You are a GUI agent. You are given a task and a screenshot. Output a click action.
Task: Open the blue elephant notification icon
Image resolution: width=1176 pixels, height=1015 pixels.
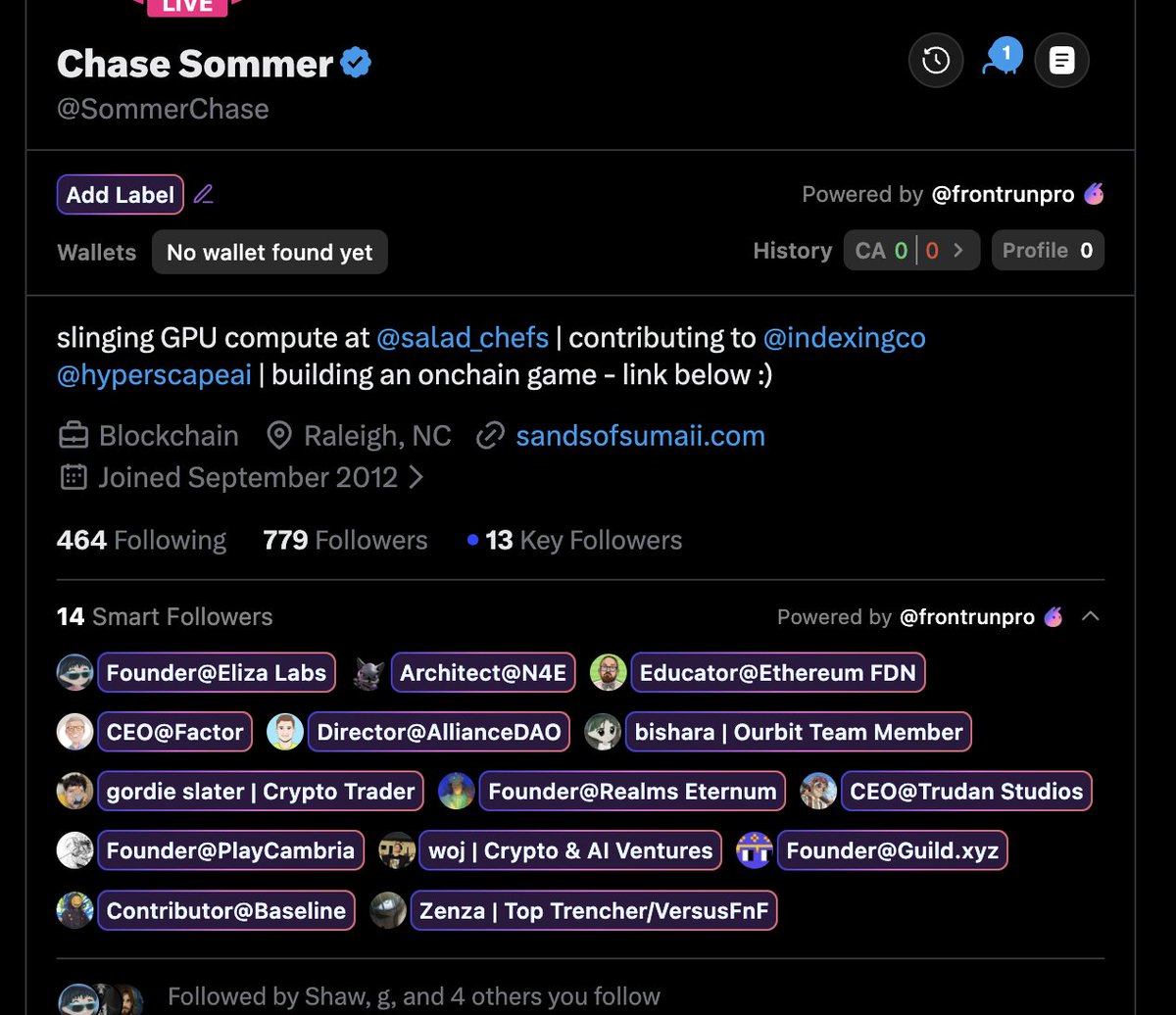tap(1002, 58)
